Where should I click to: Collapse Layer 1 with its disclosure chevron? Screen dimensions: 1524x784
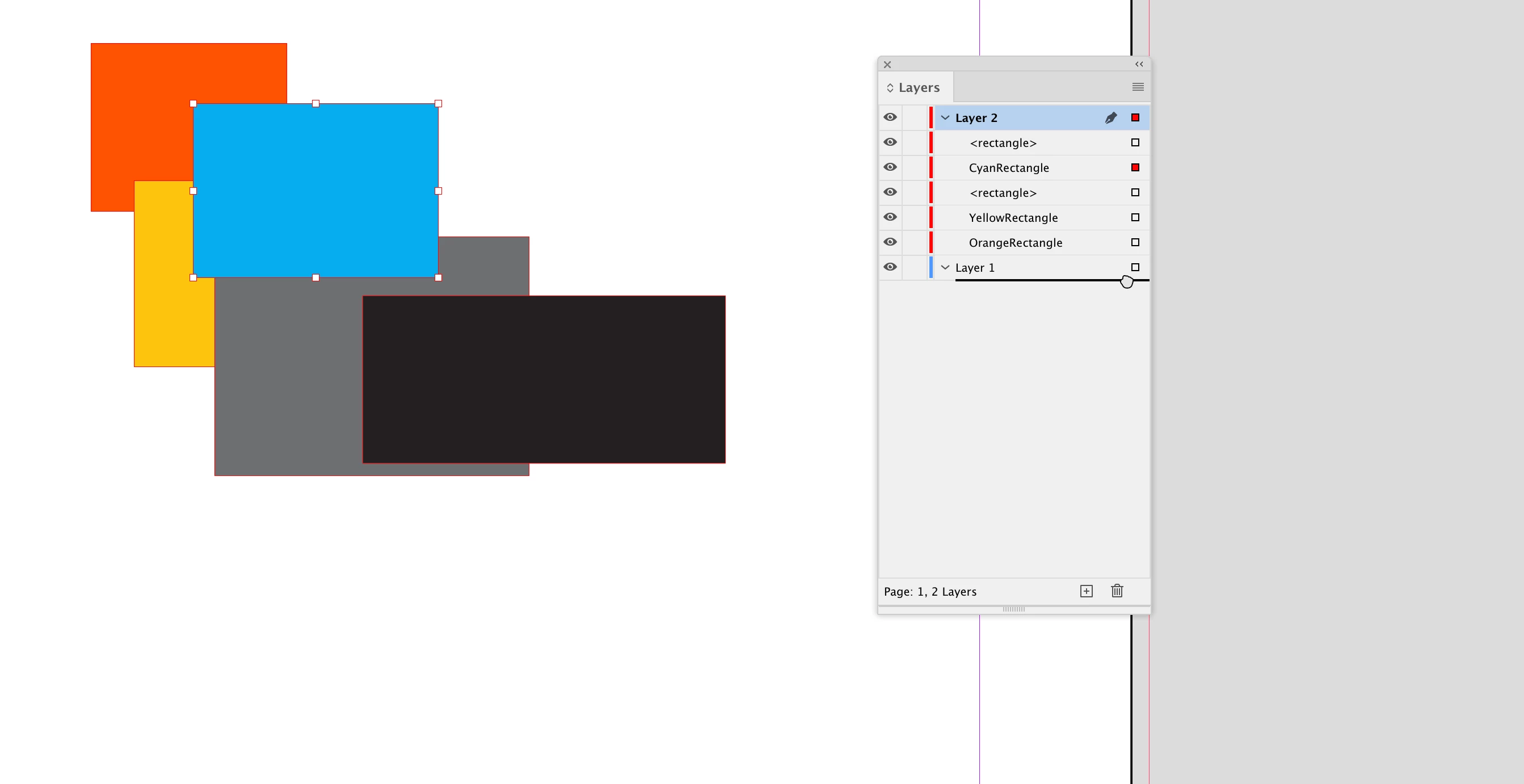(945, 267)
